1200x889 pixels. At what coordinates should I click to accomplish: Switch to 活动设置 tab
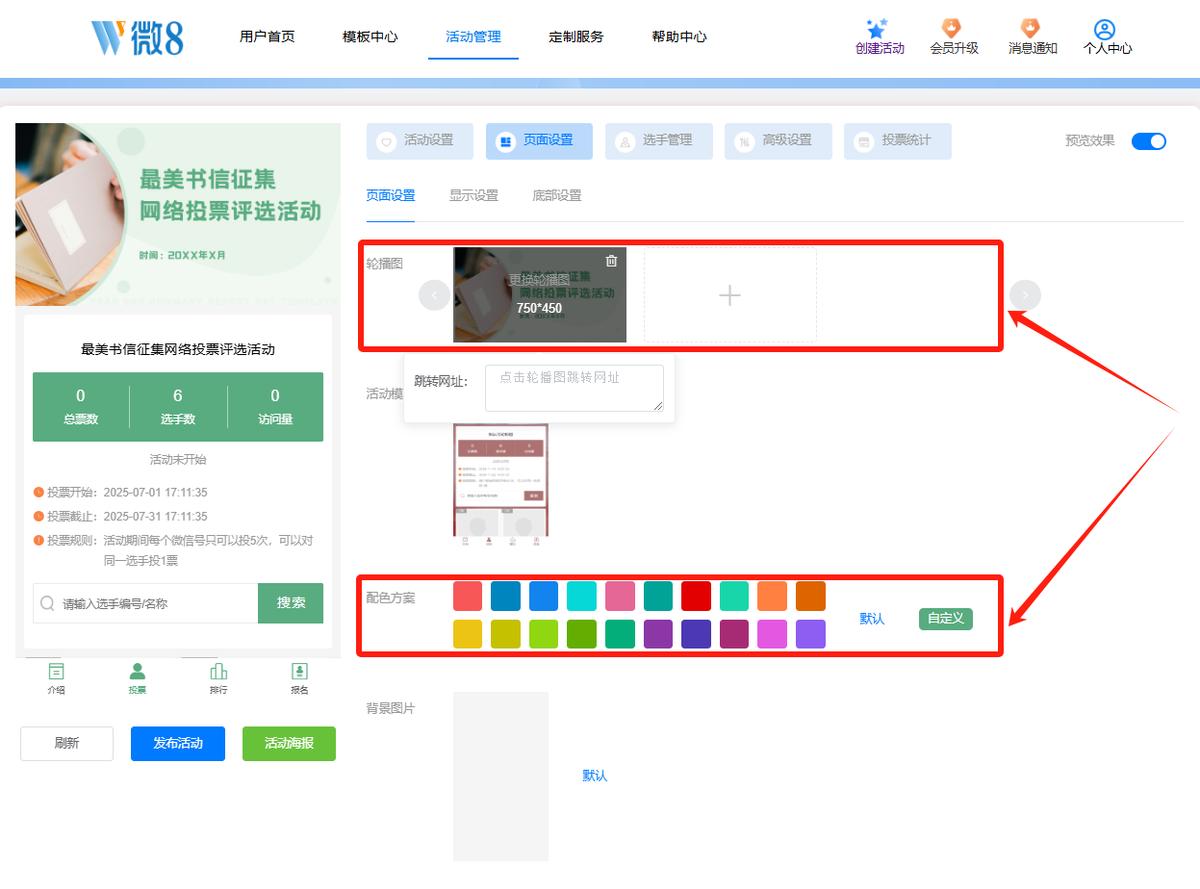click(420, 141)
